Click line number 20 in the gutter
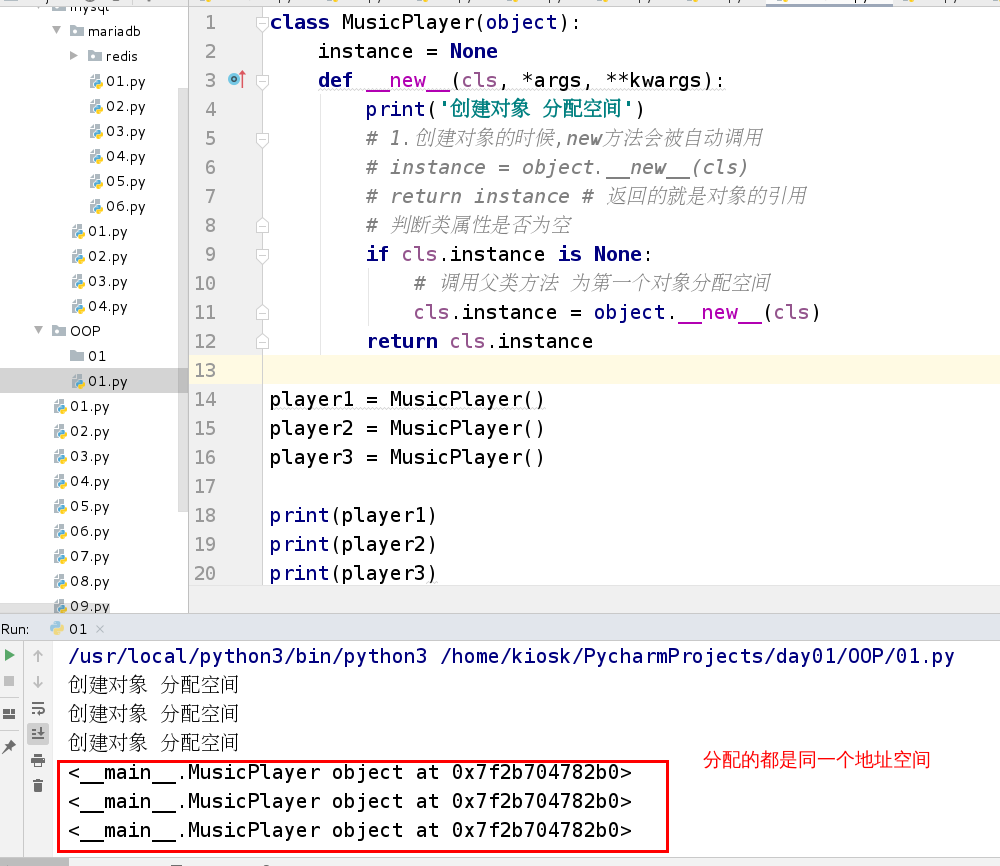Image resolution: width=1000 pixels, height=866 pixels. tap(205, 573)
